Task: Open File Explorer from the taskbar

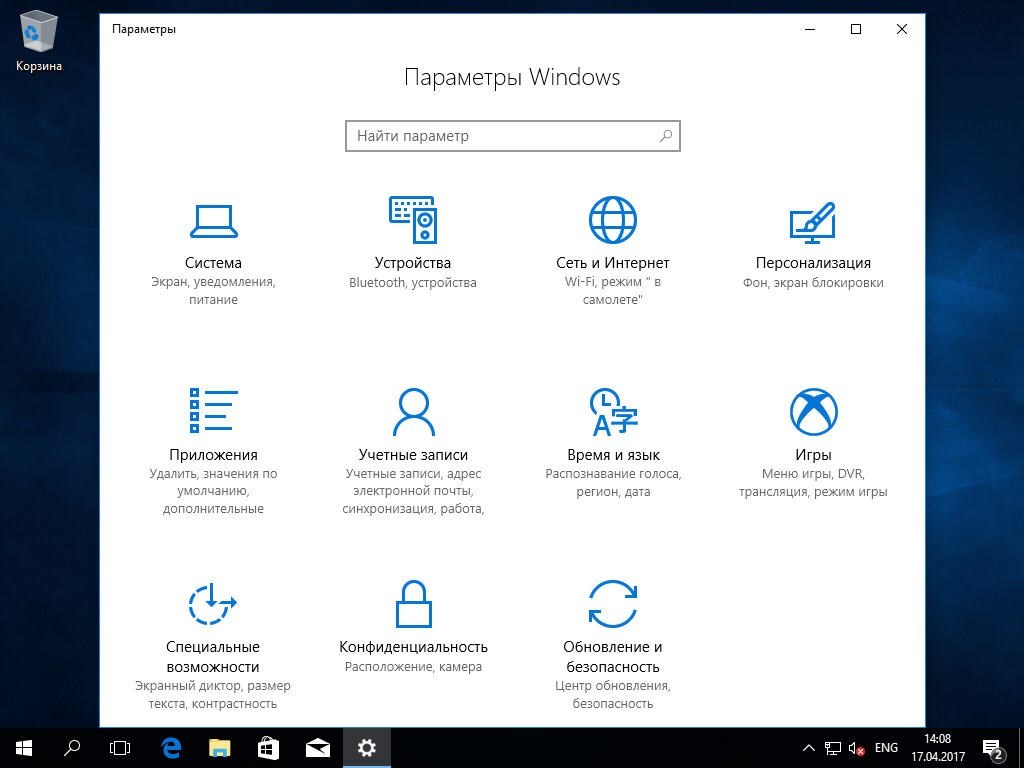Action: (x=219, y=747)
